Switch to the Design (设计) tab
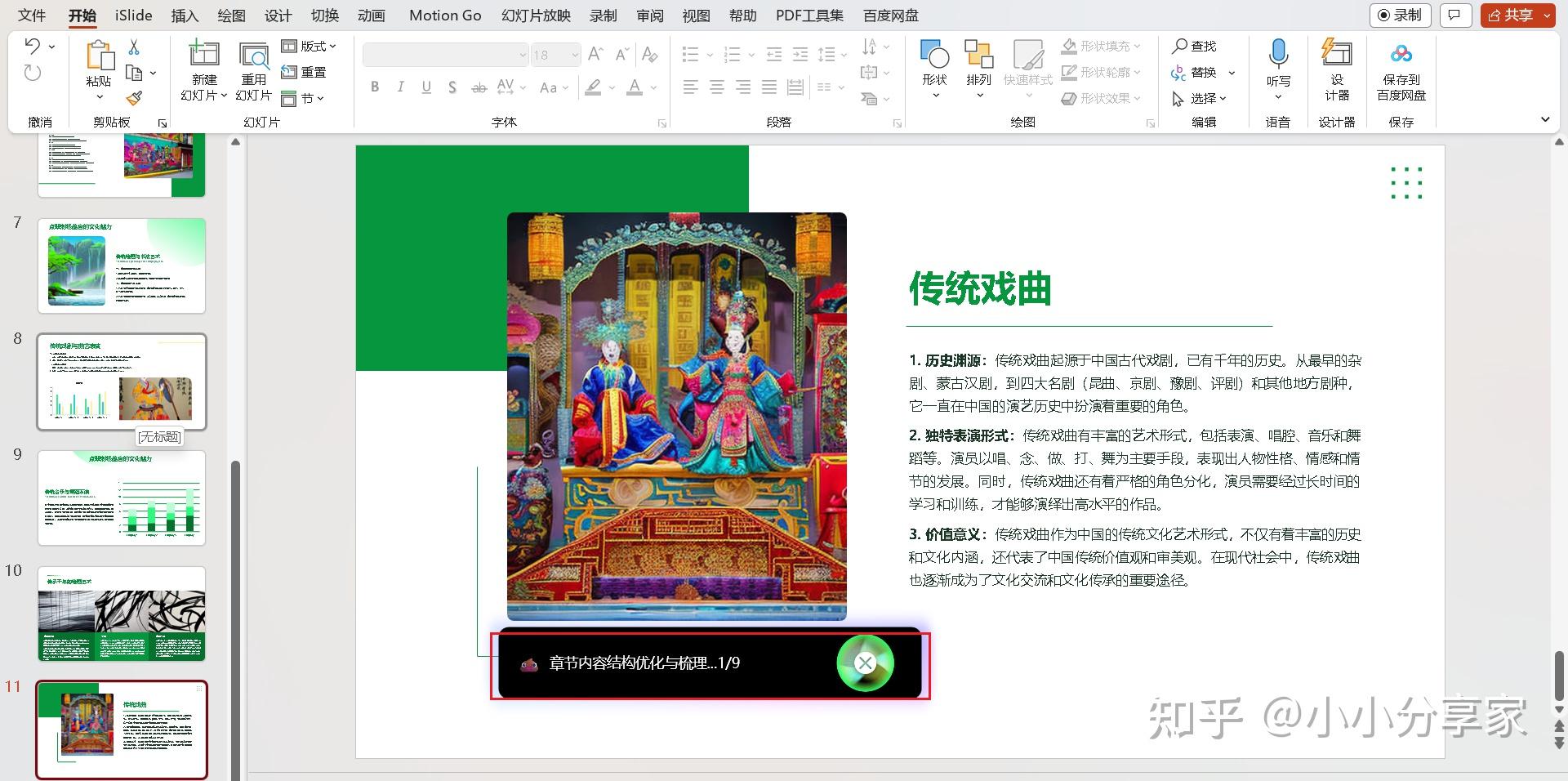Screen dimensions: 1568x781 click(x=278, y=15)
